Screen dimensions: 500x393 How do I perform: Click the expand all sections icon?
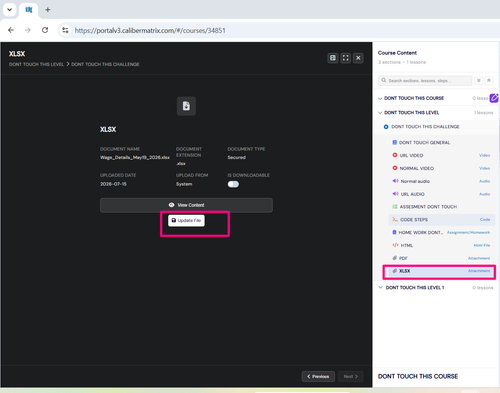(x=479, y=80)
